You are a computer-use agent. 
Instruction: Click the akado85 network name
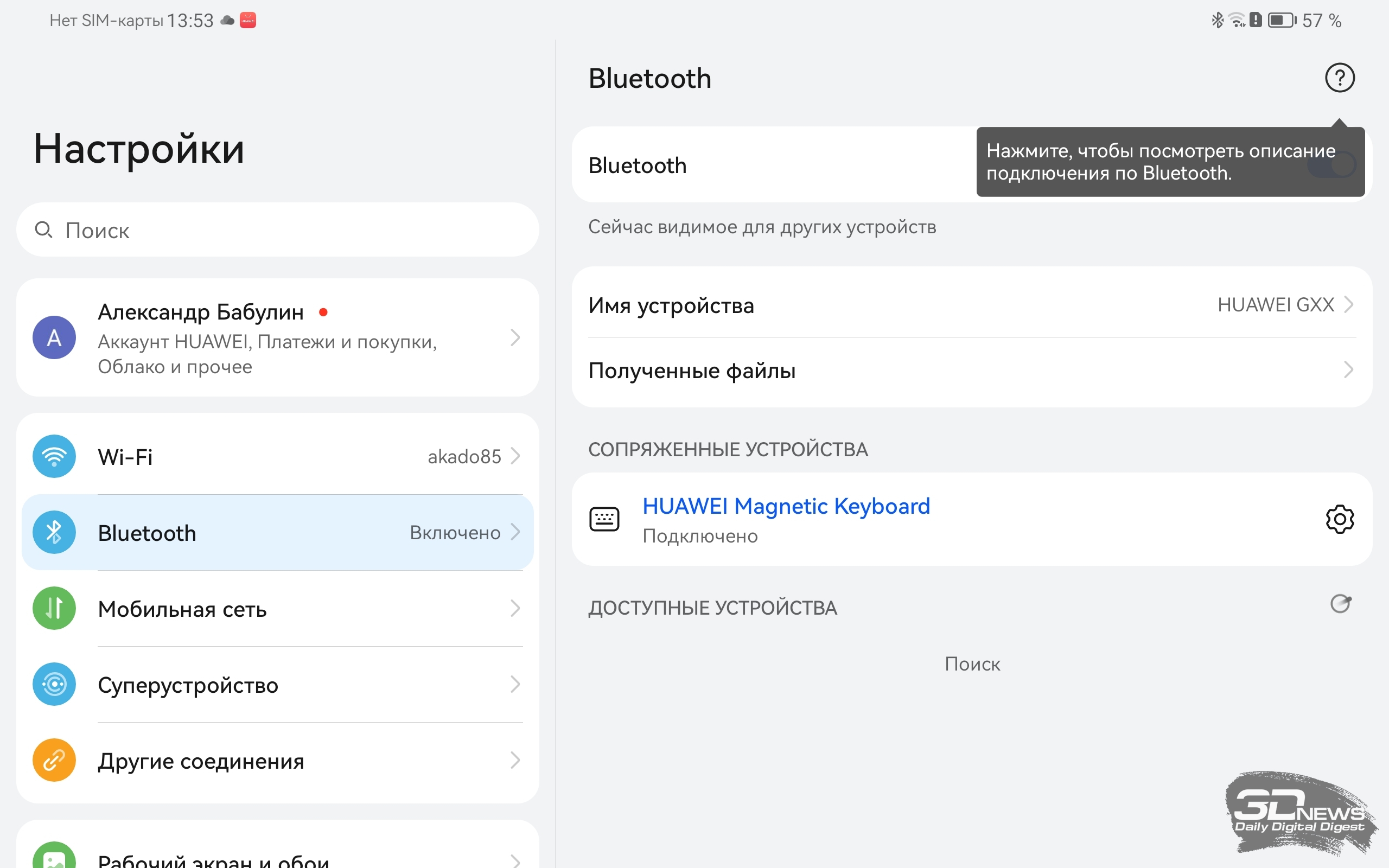(464, 457)
